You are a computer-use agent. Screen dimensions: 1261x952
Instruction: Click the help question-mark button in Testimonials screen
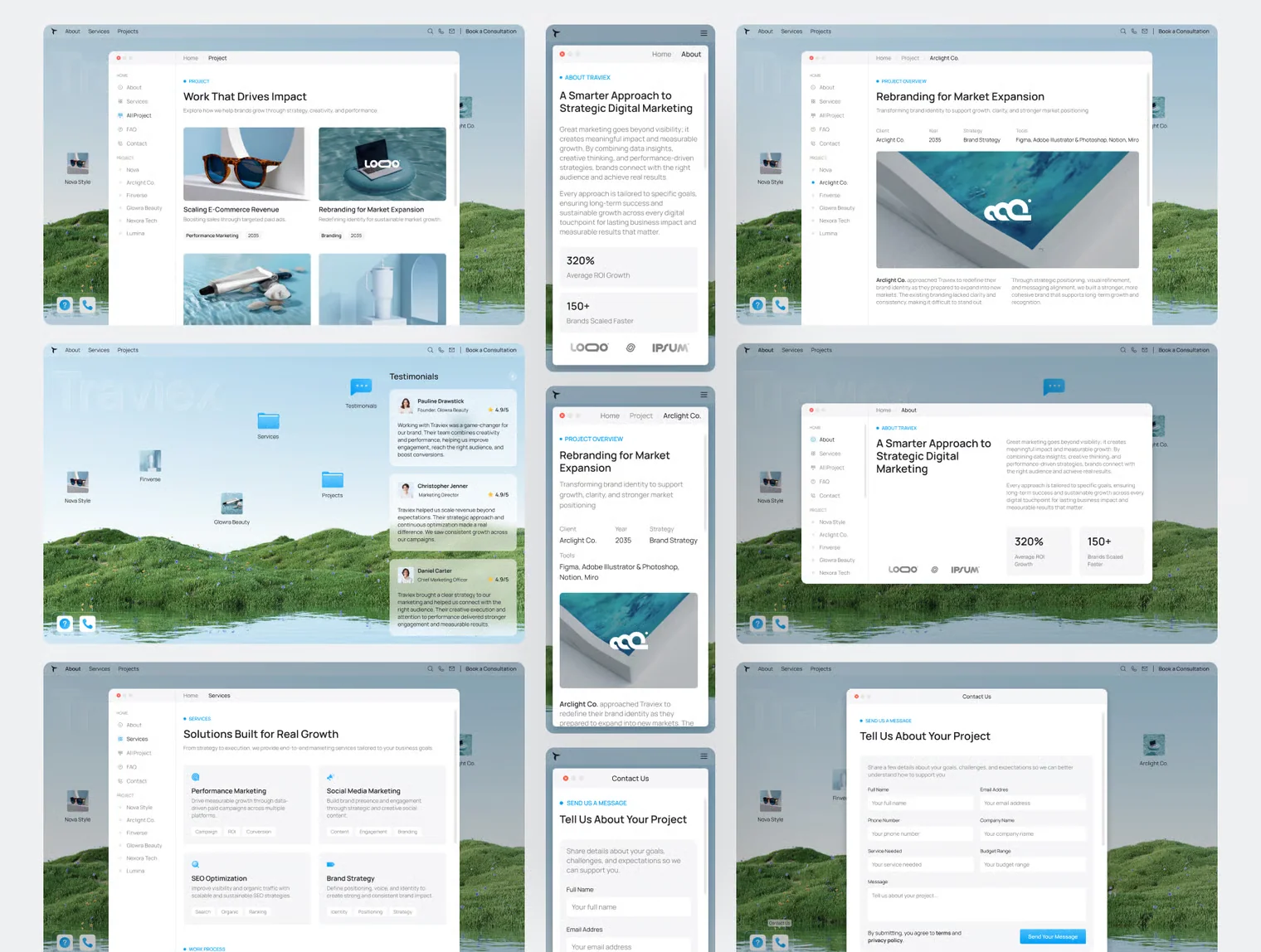65,624
